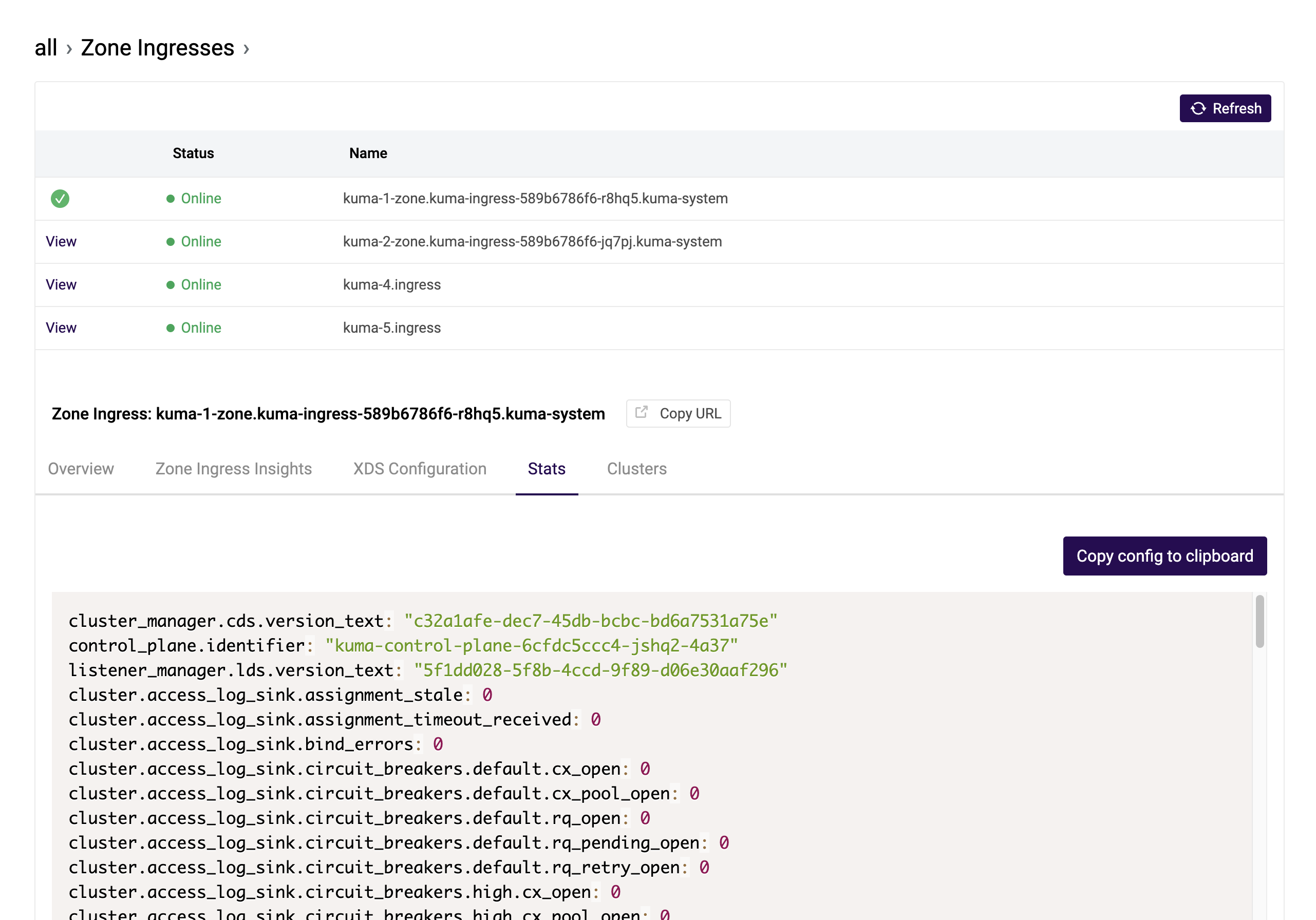Expand the breadcrumb chevron after Zone Ingresses
Image resolution: width=1316 pixels, height=920 pixels.
[x=247, y=49]
